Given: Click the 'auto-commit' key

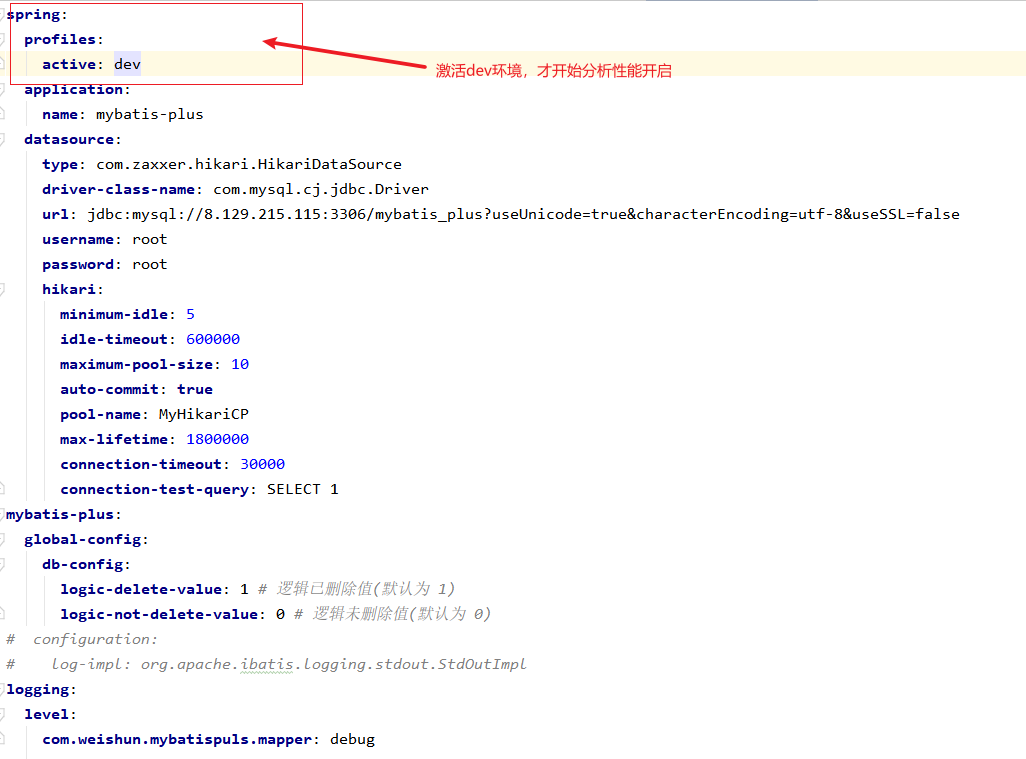Looking at the screenshot, I should coord(109,389).
